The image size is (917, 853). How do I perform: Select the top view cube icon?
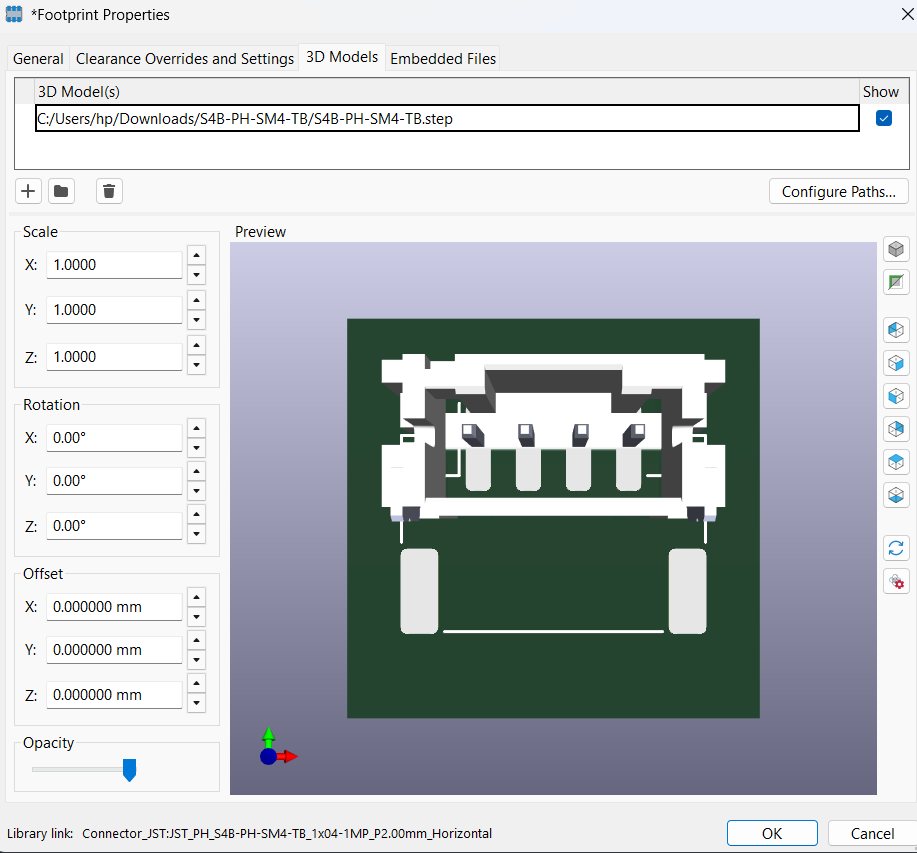[x=895, y=462]
